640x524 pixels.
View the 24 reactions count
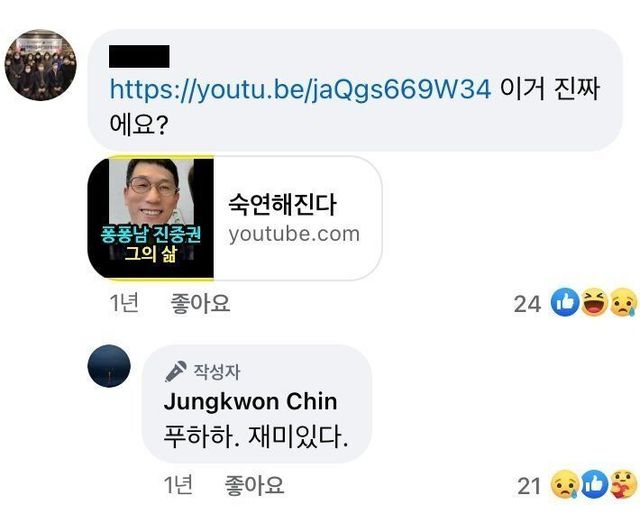point(527,305)
